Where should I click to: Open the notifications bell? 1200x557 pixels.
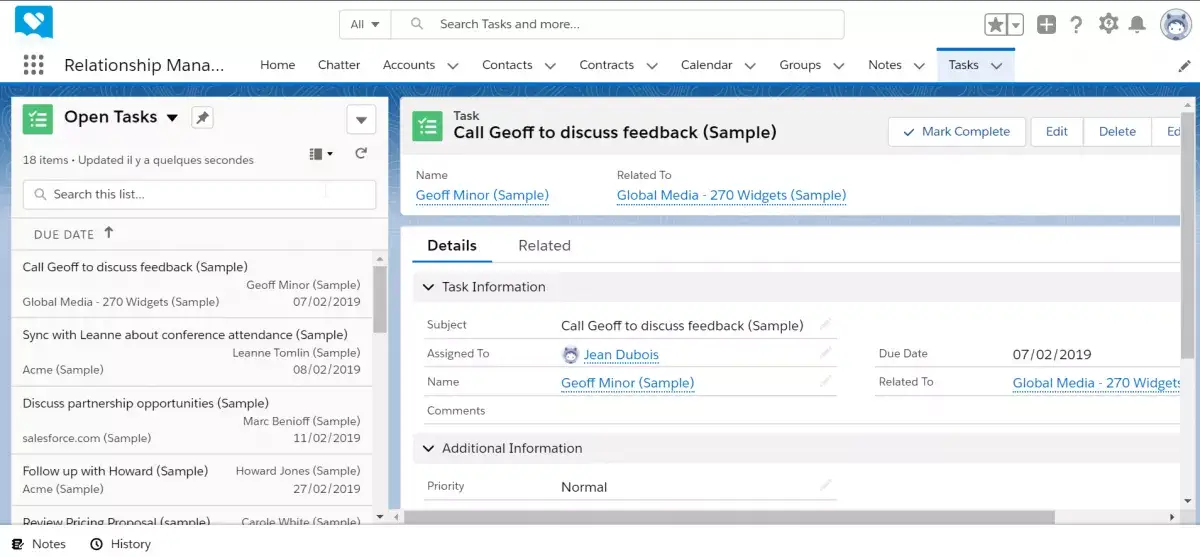pos(1137,25)
